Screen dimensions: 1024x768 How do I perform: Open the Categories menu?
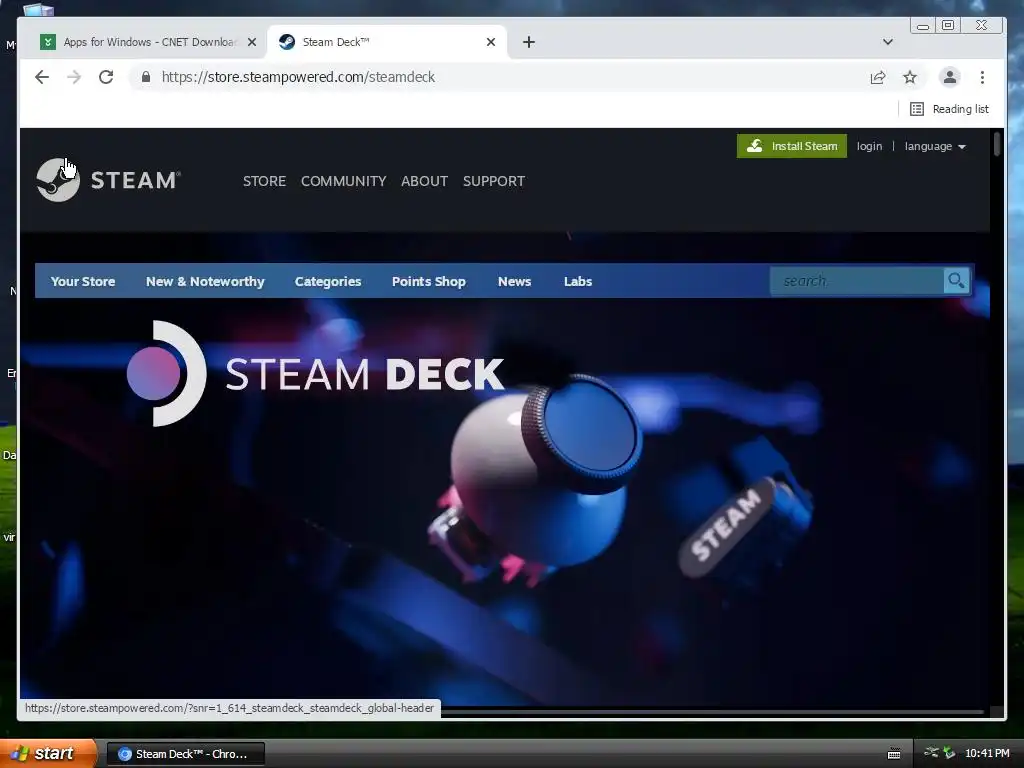click(x=328, y=281)
